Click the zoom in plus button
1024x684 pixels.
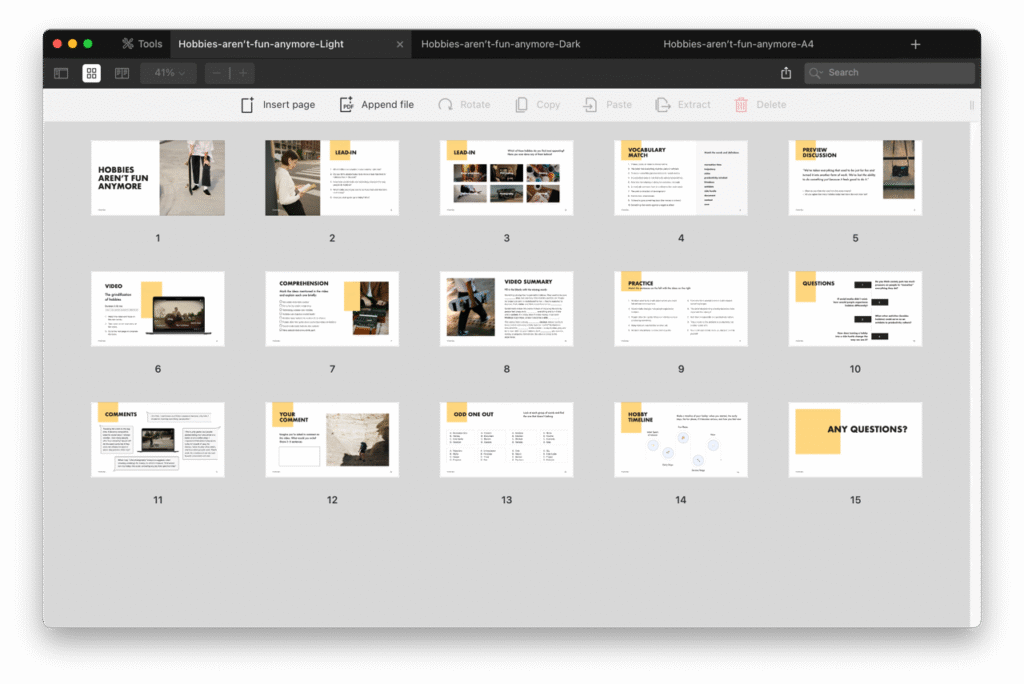[242, 73]
